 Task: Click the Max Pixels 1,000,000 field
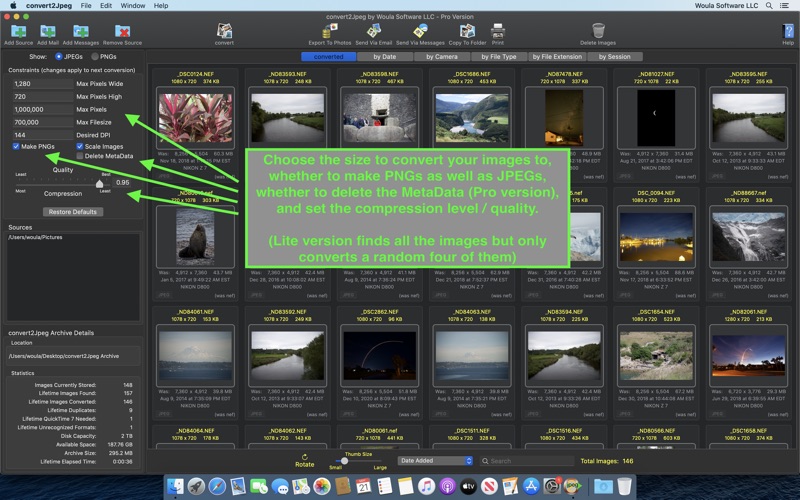43,109
